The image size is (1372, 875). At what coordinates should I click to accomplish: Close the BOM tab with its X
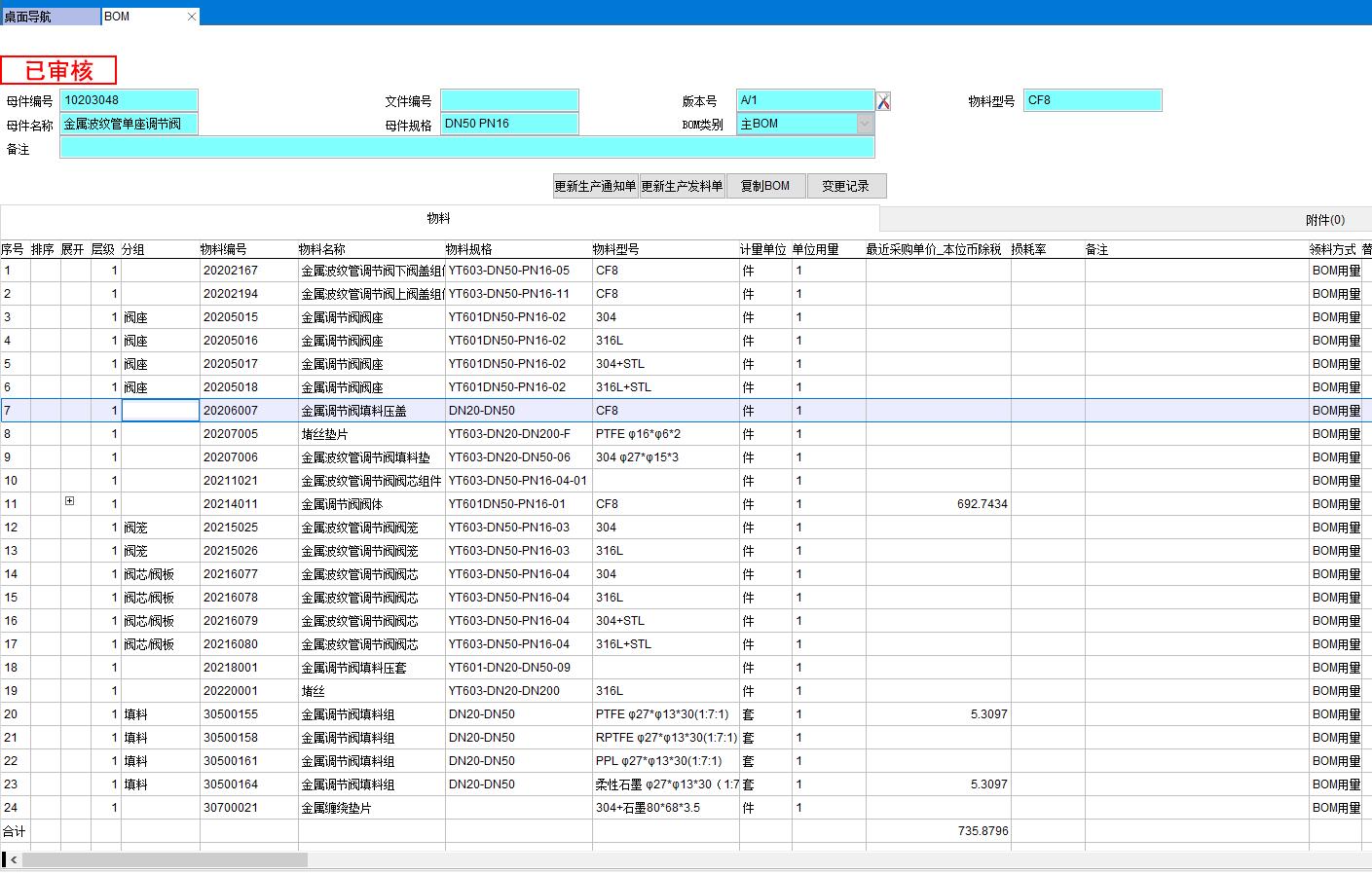pos(192,17)
